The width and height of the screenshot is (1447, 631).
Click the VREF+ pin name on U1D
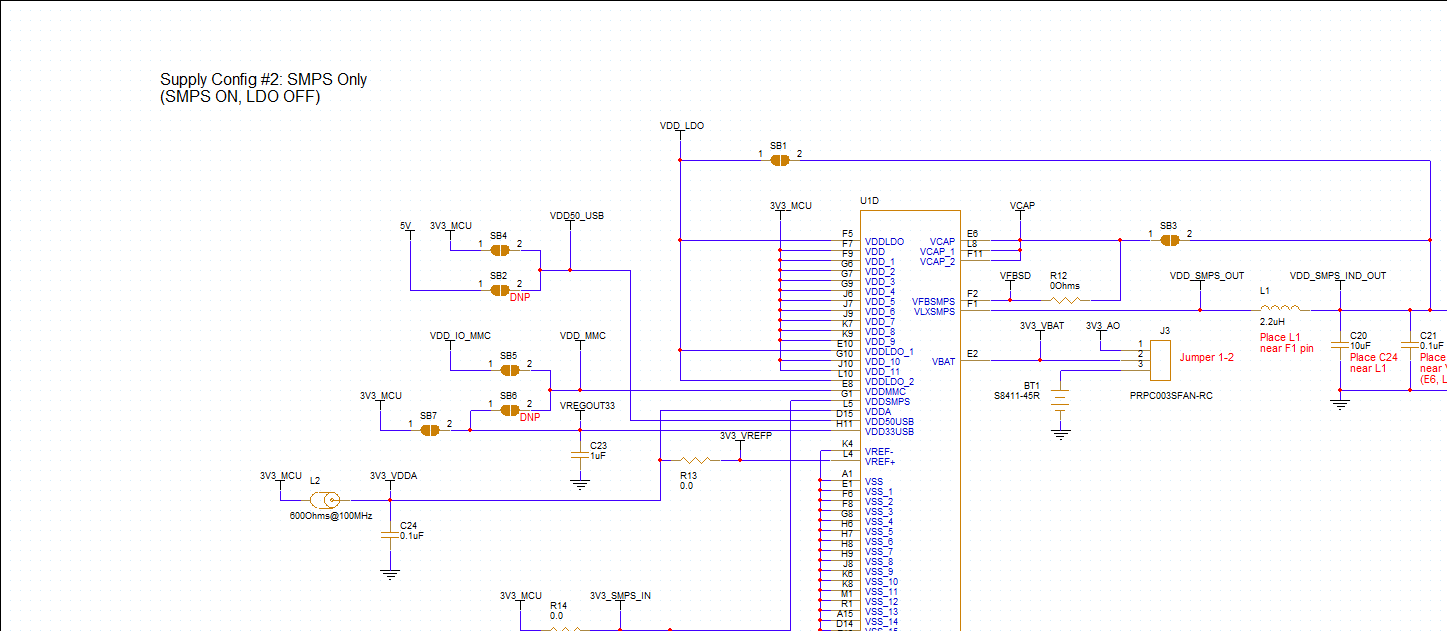[x=880, y=462]
